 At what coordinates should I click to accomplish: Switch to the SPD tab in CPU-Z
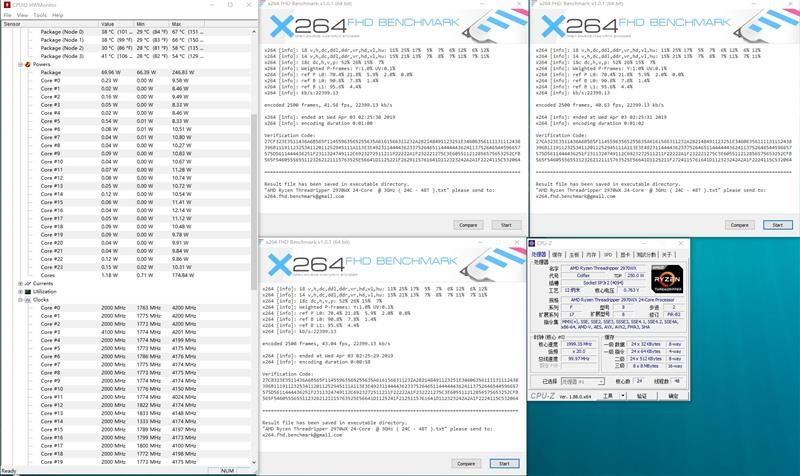tap(608, 254)
